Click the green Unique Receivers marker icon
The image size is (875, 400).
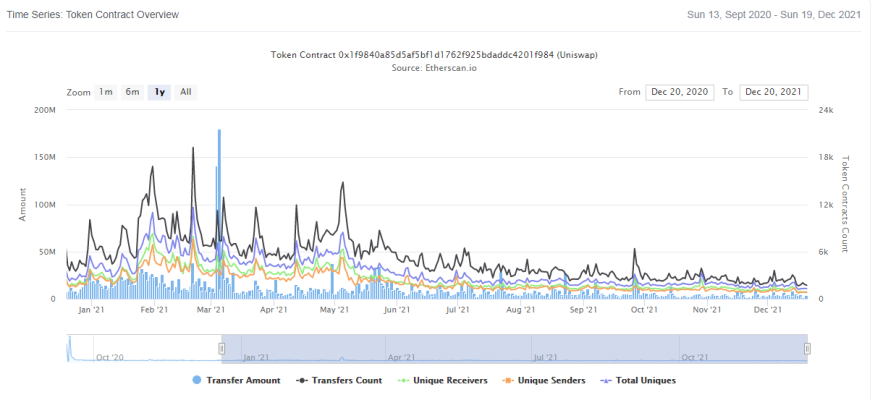(404, 380)
